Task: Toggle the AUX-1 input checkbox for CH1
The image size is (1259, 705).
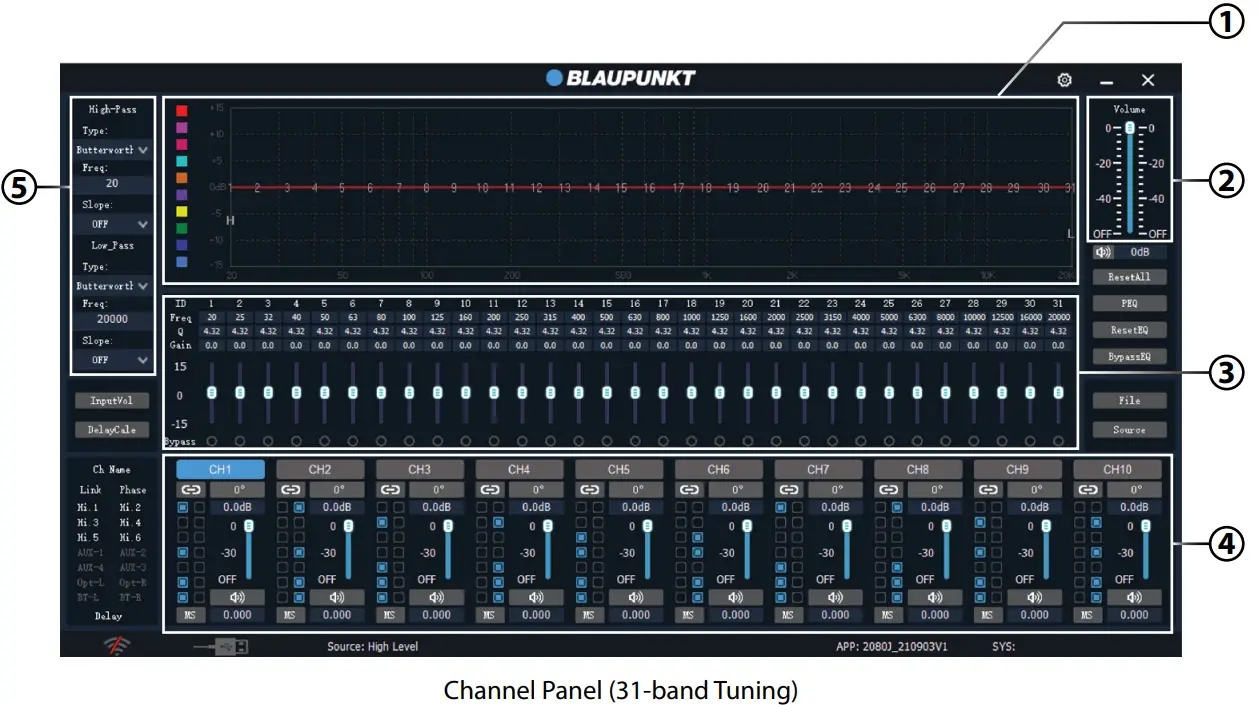Action: coord(183,552)
